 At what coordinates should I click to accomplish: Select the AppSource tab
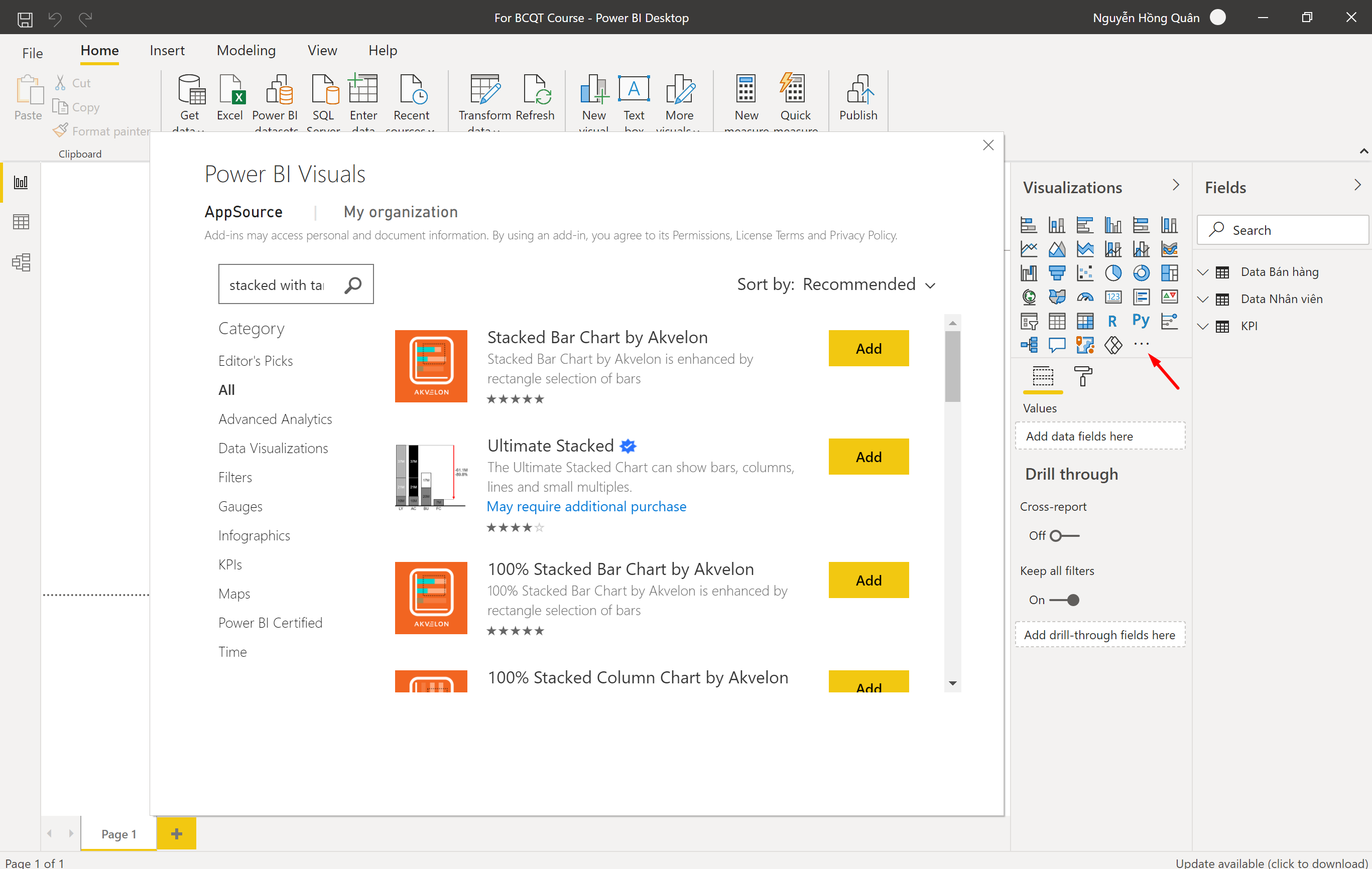tap(243, 212)
